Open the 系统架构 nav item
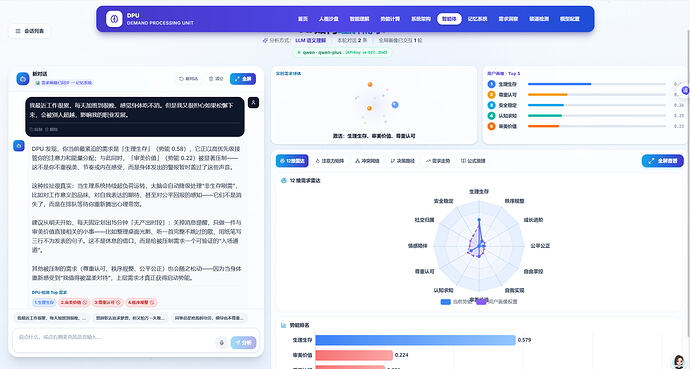Image resolution: width=690 pixels, height=369 pixels. pyautogui.click(x=421, y=19)
